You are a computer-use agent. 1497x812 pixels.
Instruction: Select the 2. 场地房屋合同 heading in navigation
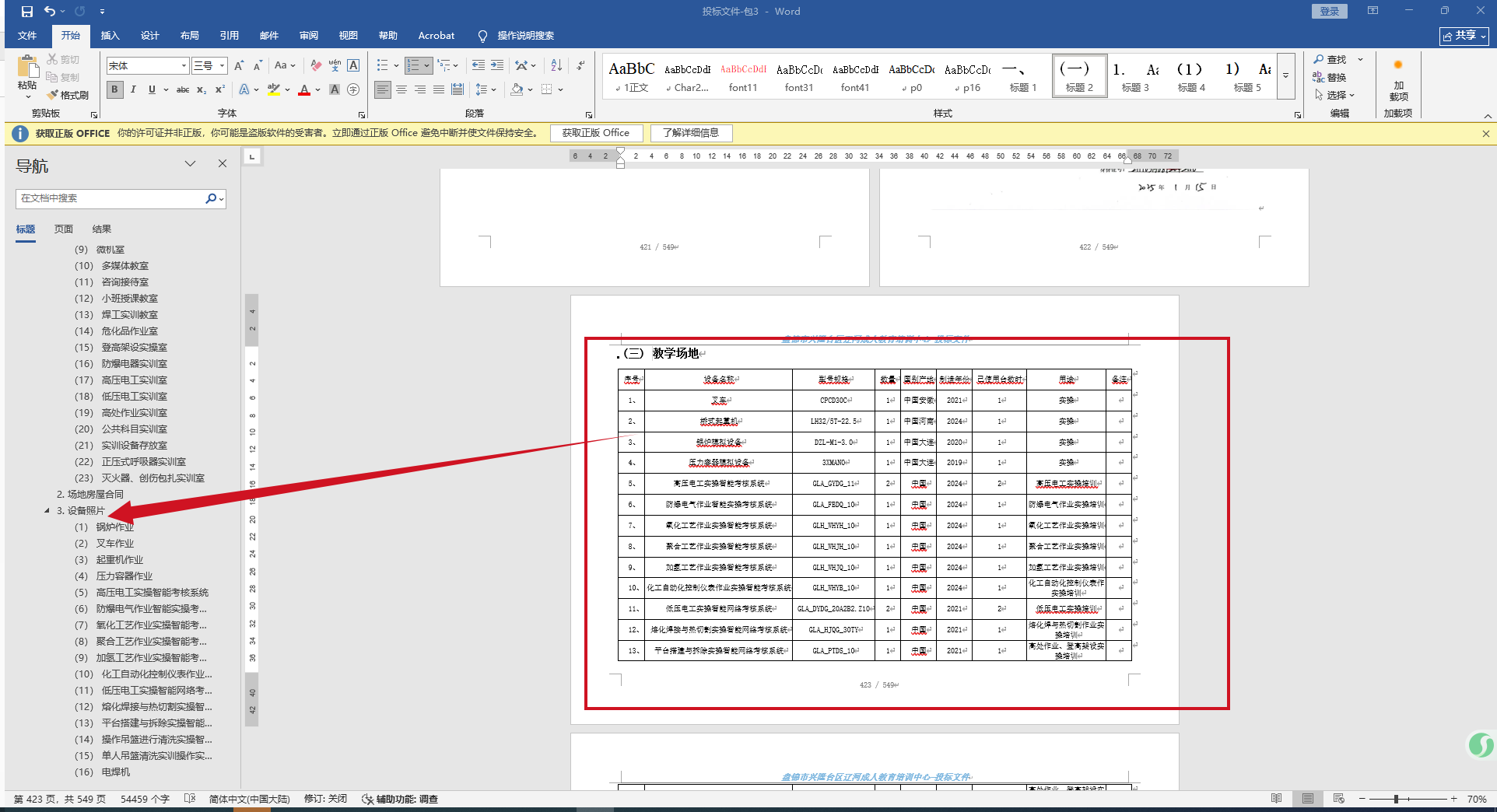click(90, 495)
